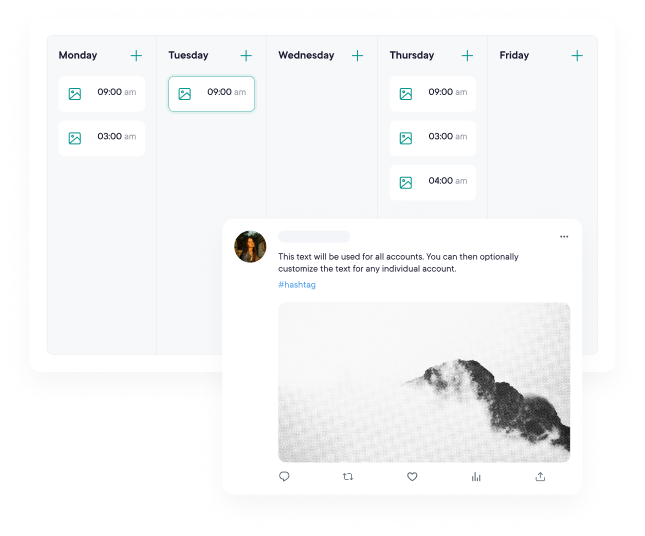Click the Friday column header
The width and height of the screenshot is (645, 536).
coord(514,55)
